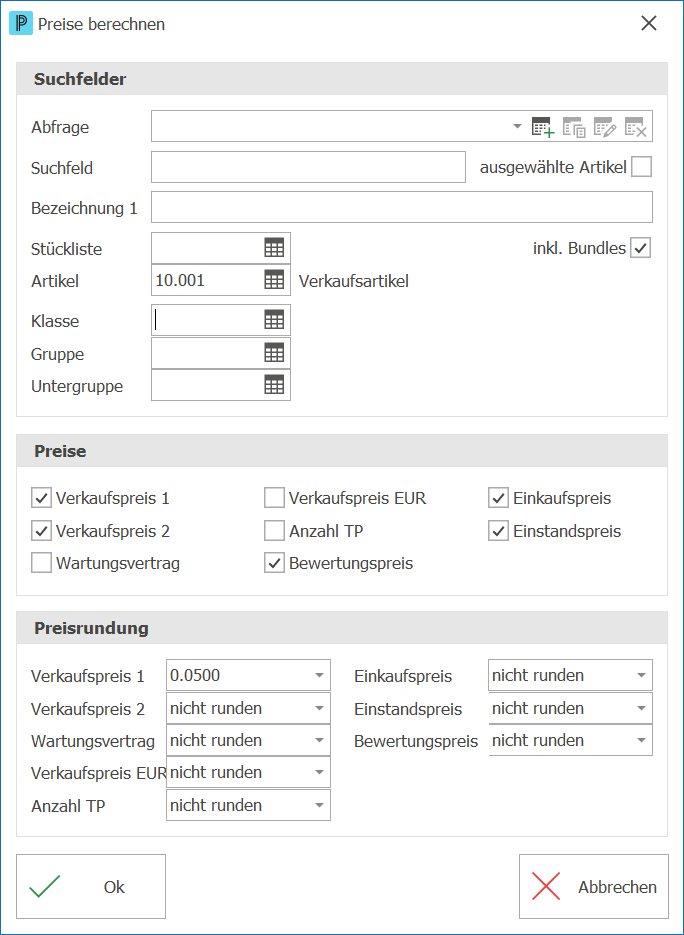Uncheck the Bewertungspreis checkbox
This screenshot has height=935, width=684.
pos(274,563)
